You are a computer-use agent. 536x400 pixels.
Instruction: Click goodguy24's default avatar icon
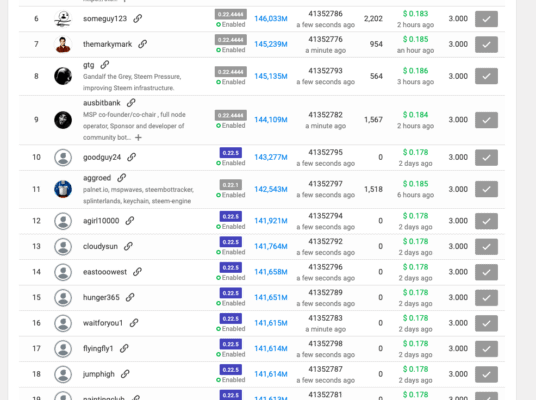pos(63,157)
